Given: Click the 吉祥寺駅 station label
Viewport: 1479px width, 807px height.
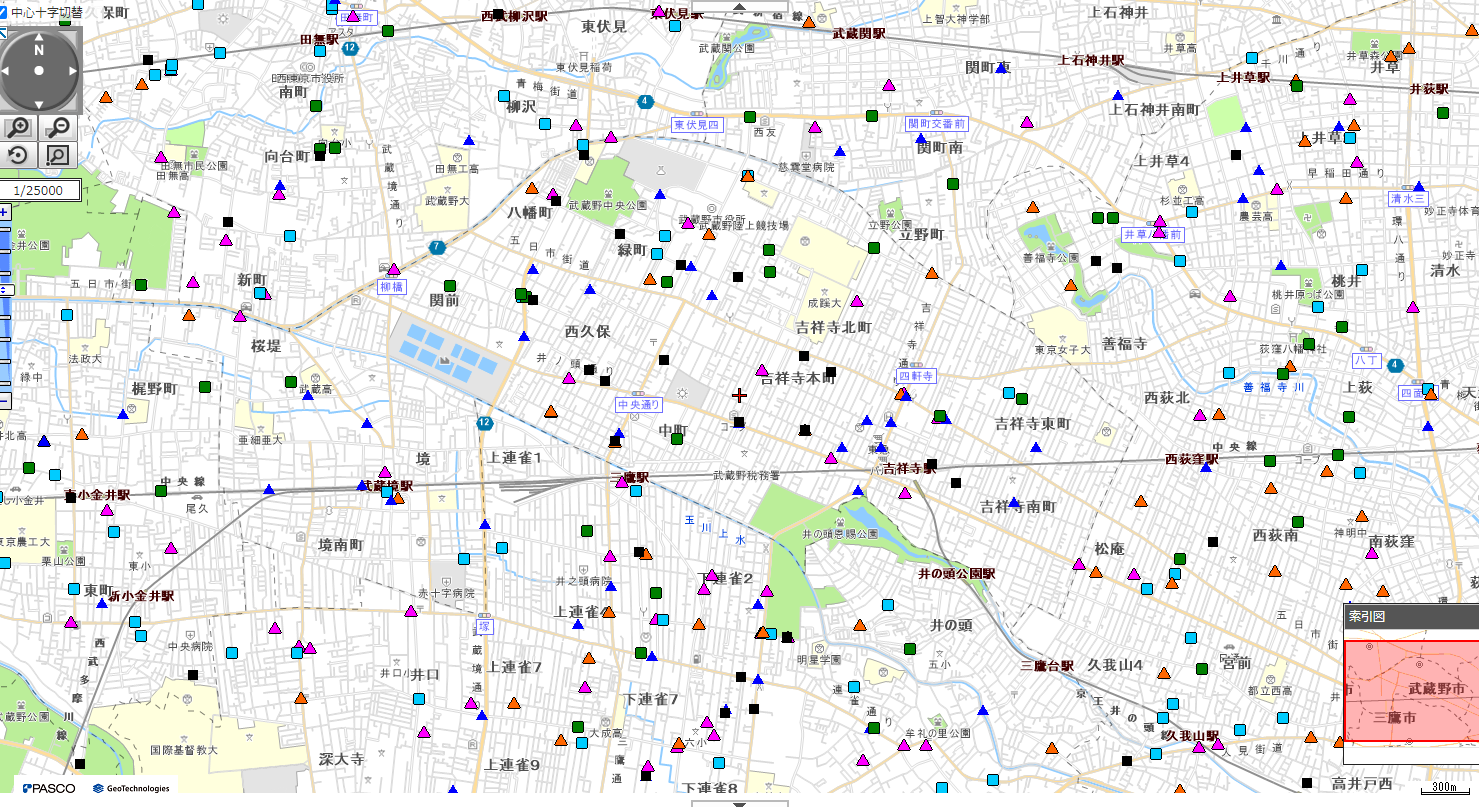Looking at the screenshot, I should click(x=910, y=468).
